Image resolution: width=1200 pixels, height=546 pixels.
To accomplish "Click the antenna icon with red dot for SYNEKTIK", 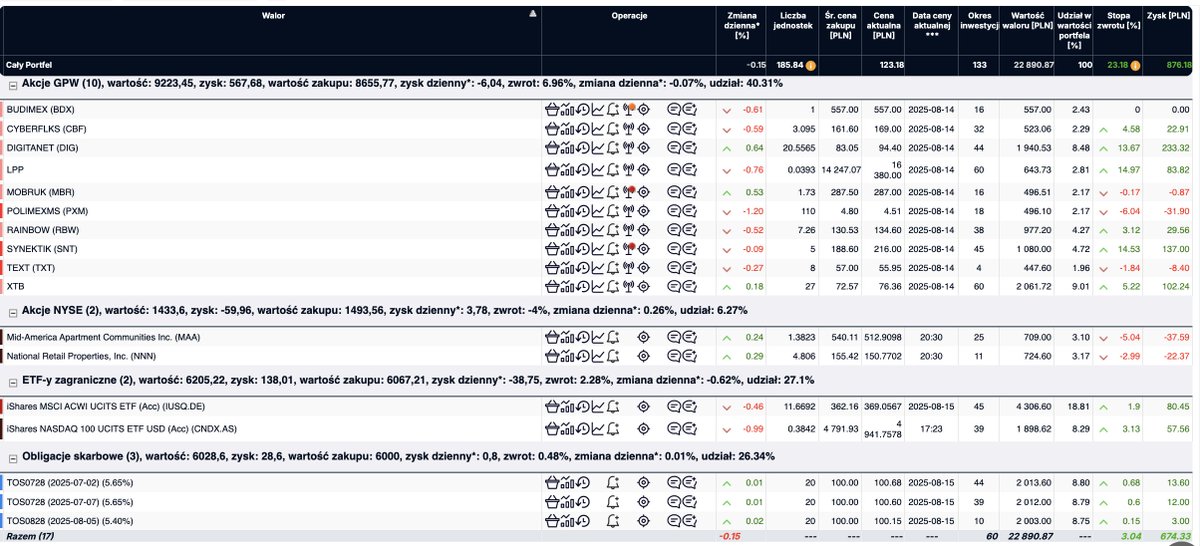I will click(x=629, y=248).
